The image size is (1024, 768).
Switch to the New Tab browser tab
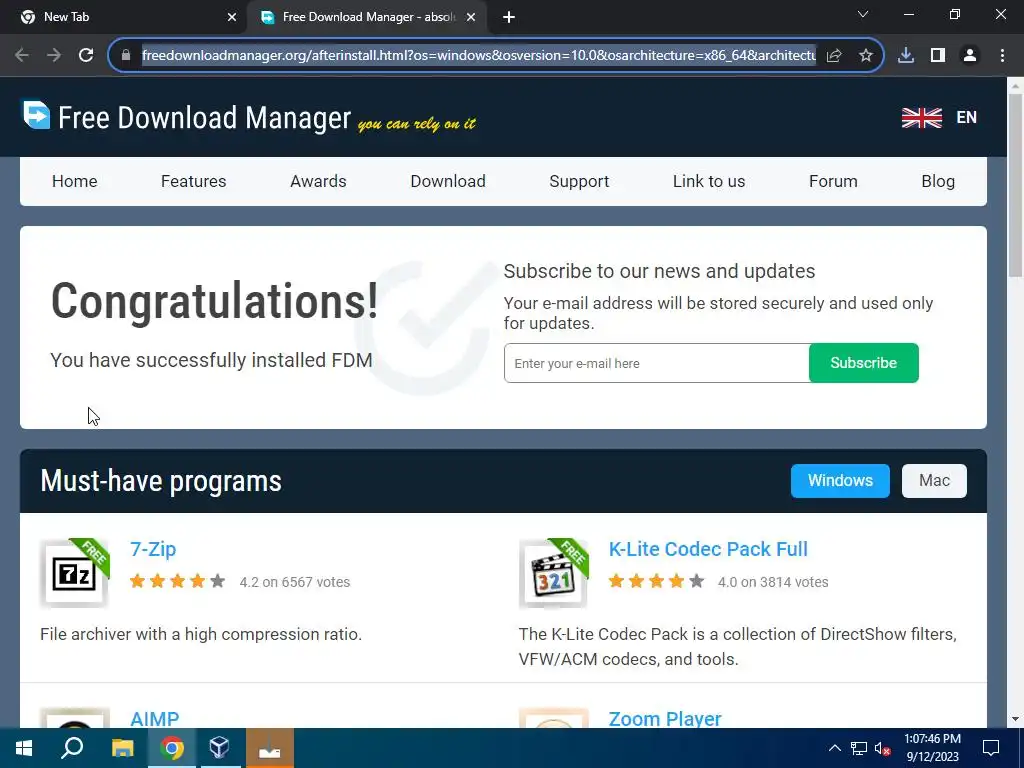click(x=123, y=17)
